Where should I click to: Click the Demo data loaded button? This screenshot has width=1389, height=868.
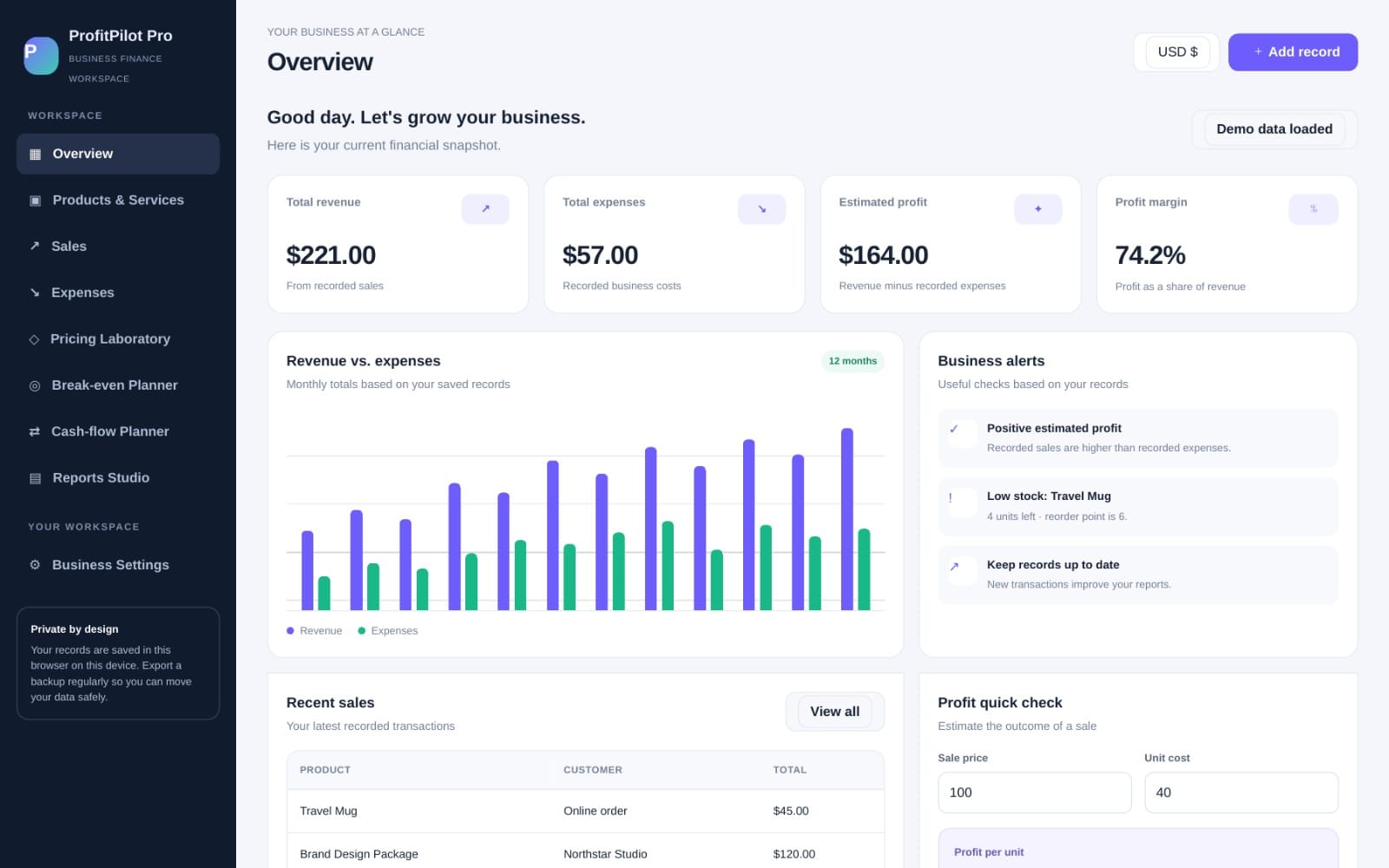coord(1274,129)
